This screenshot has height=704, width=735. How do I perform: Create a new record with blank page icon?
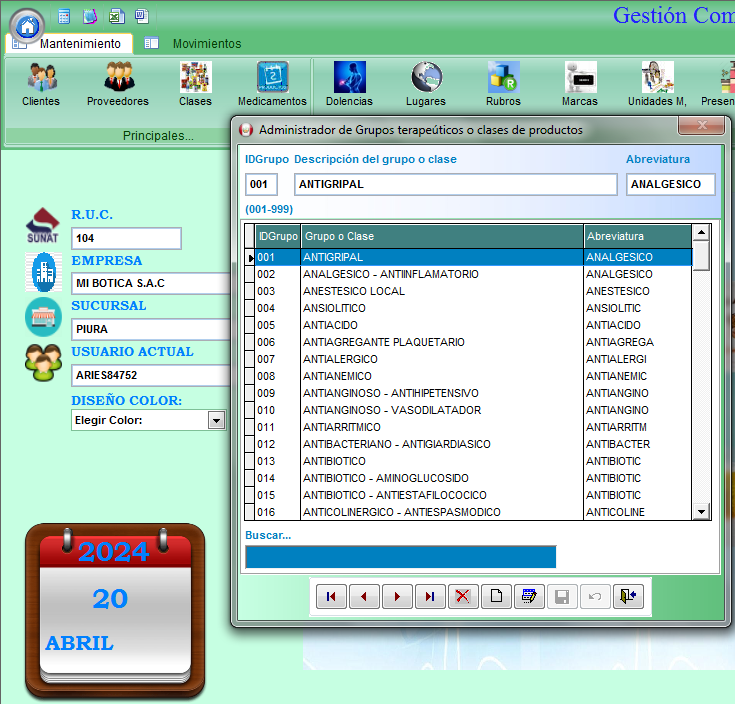tap(495, 597)
